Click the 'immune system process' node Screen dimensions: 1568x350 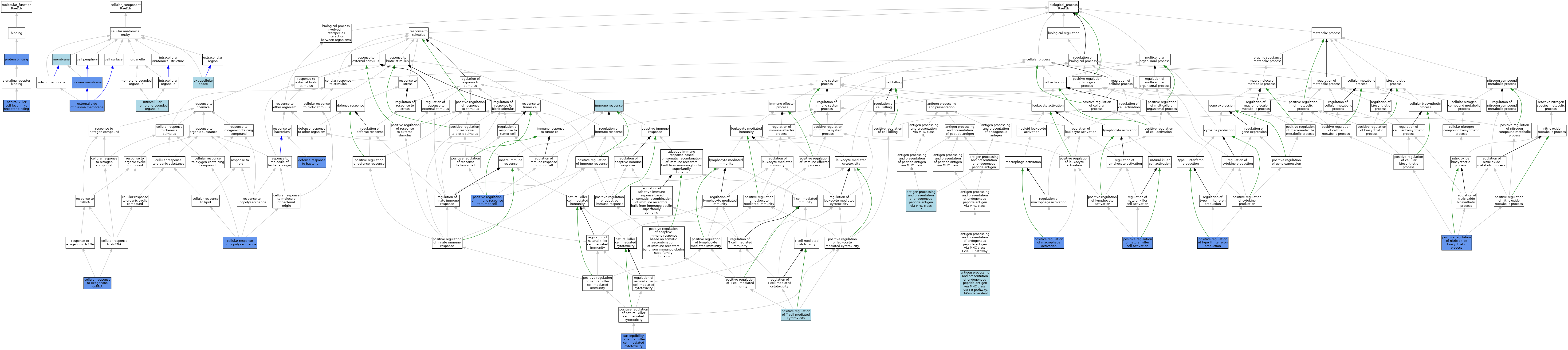(x=827, y=82)
